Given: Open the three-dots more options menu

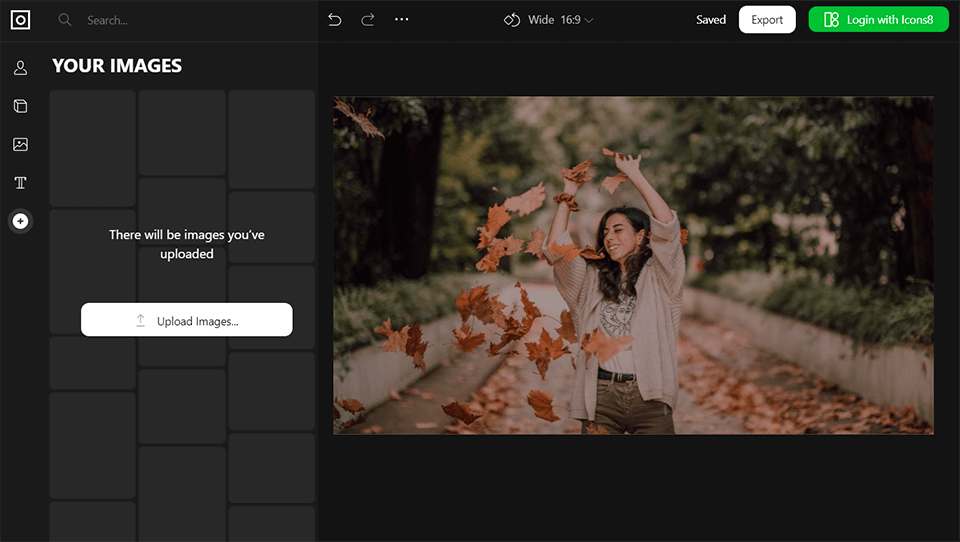Looking at the screenshot, I should (402, 20).
